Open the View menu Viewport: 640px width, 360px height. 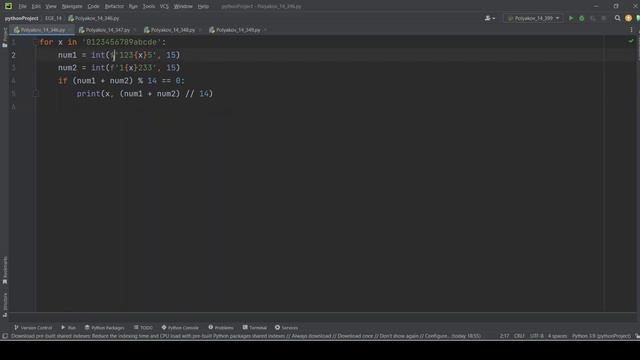click(x=51, y=6)
